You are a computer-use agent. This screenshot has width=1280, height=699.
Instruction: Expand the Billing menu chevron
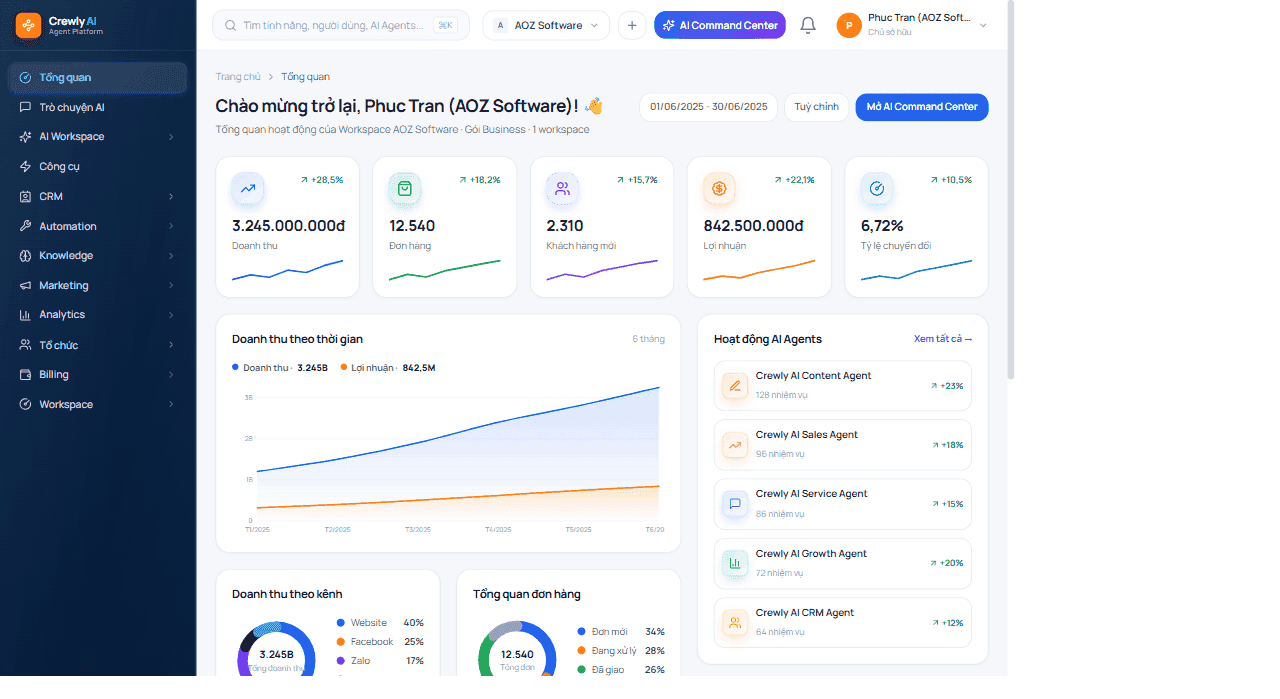(x=171, y=375)
